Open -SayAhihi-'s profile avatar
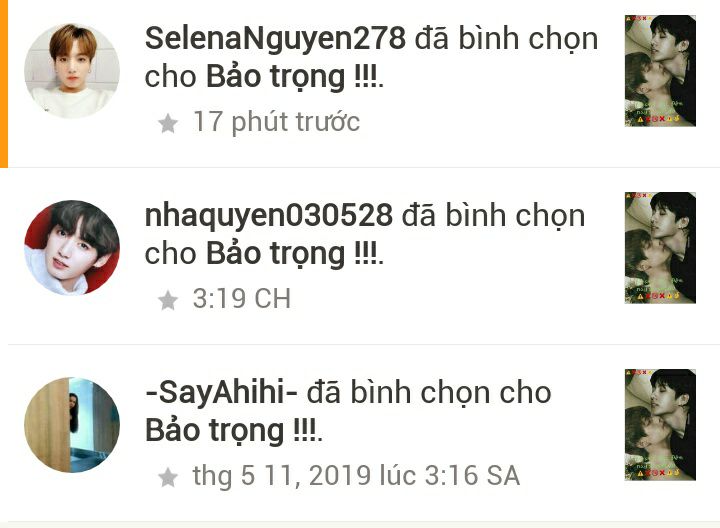The width and height of the screenshot is (720, 528). pyautogui.click(x=72, y=425)
